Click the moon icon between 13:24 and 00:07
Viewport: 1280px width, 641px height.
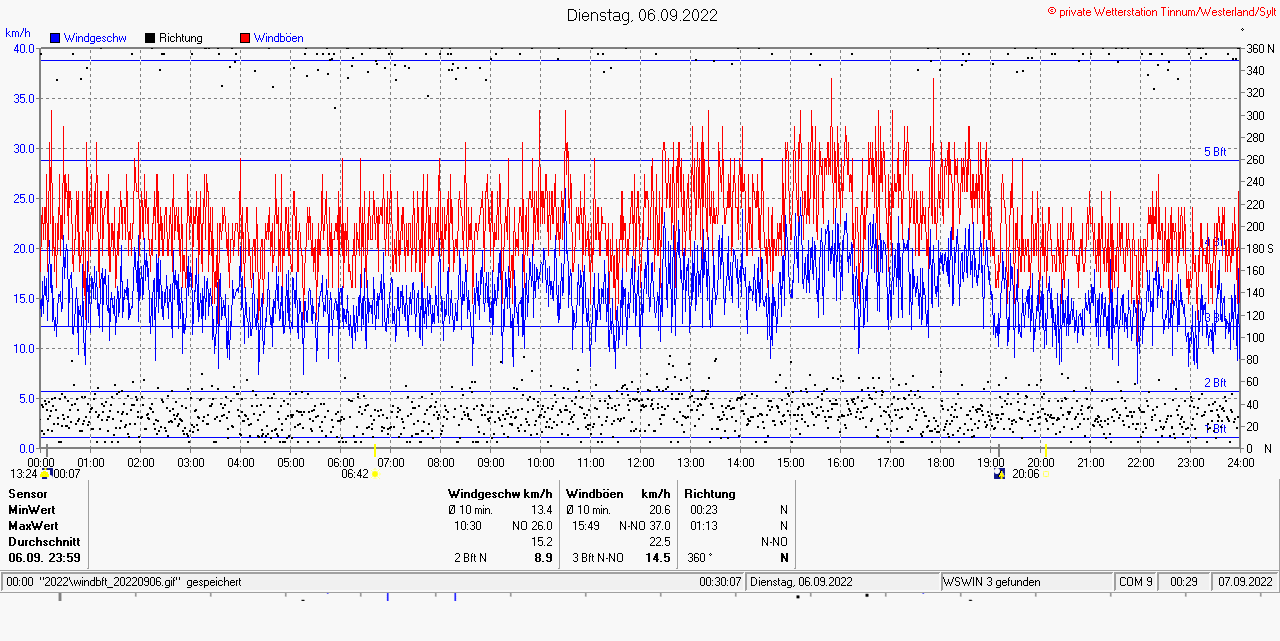pos(45,474)
